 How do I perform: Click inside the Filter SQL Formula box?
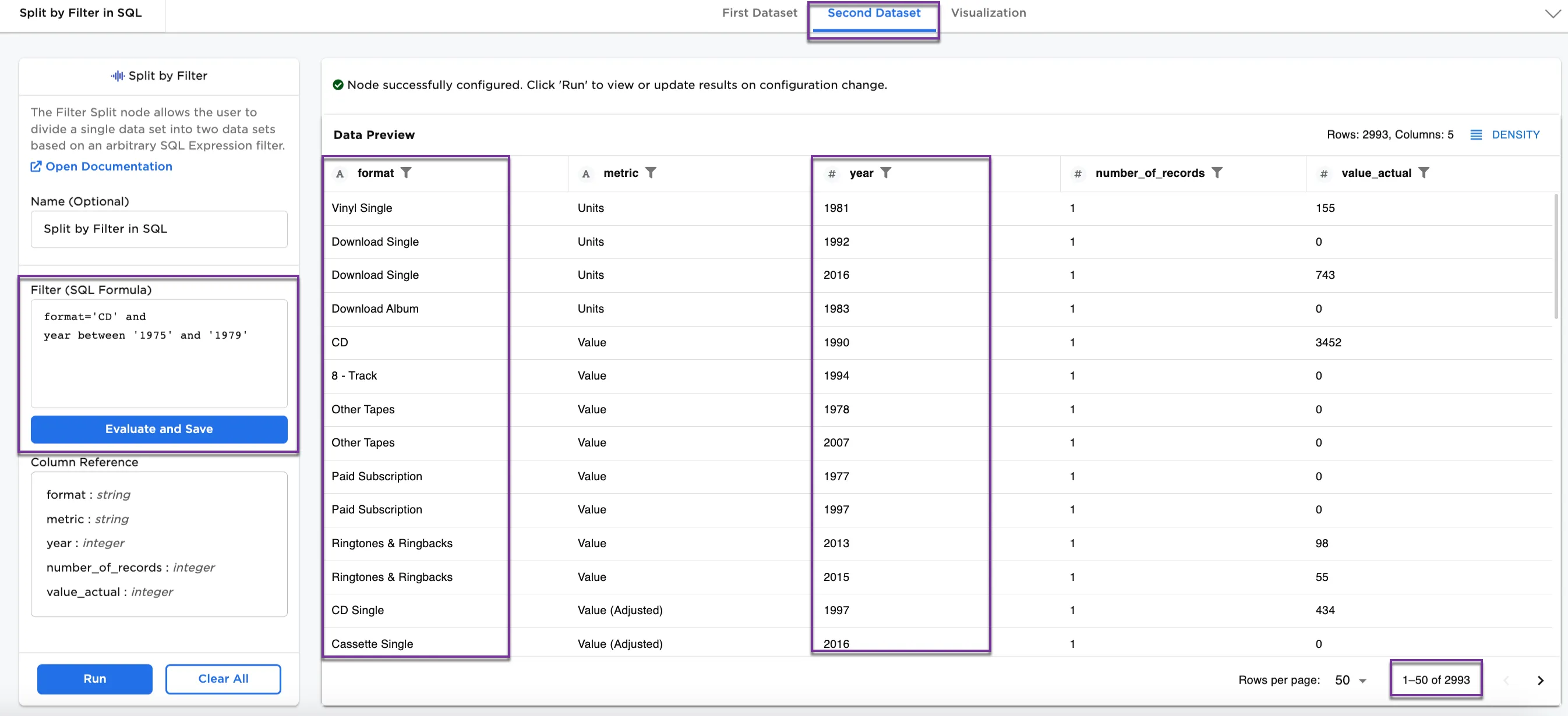tap(159, 365)
